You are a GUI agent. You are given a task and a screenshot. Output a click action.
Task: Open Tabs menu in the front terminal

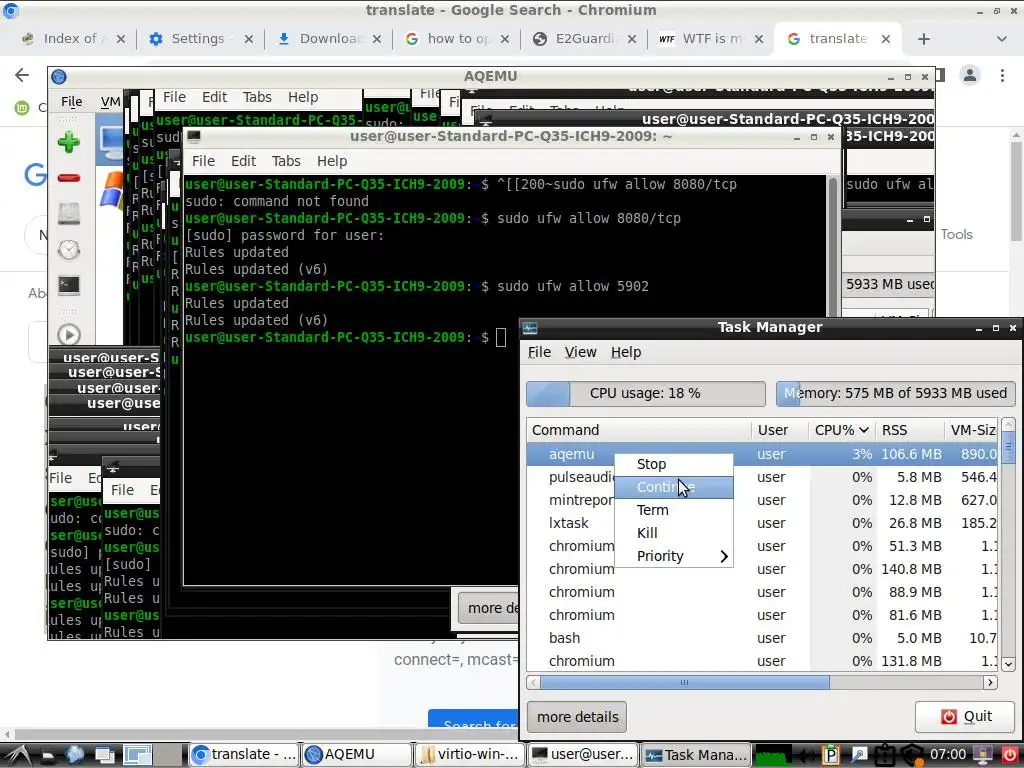click(286, 161)
